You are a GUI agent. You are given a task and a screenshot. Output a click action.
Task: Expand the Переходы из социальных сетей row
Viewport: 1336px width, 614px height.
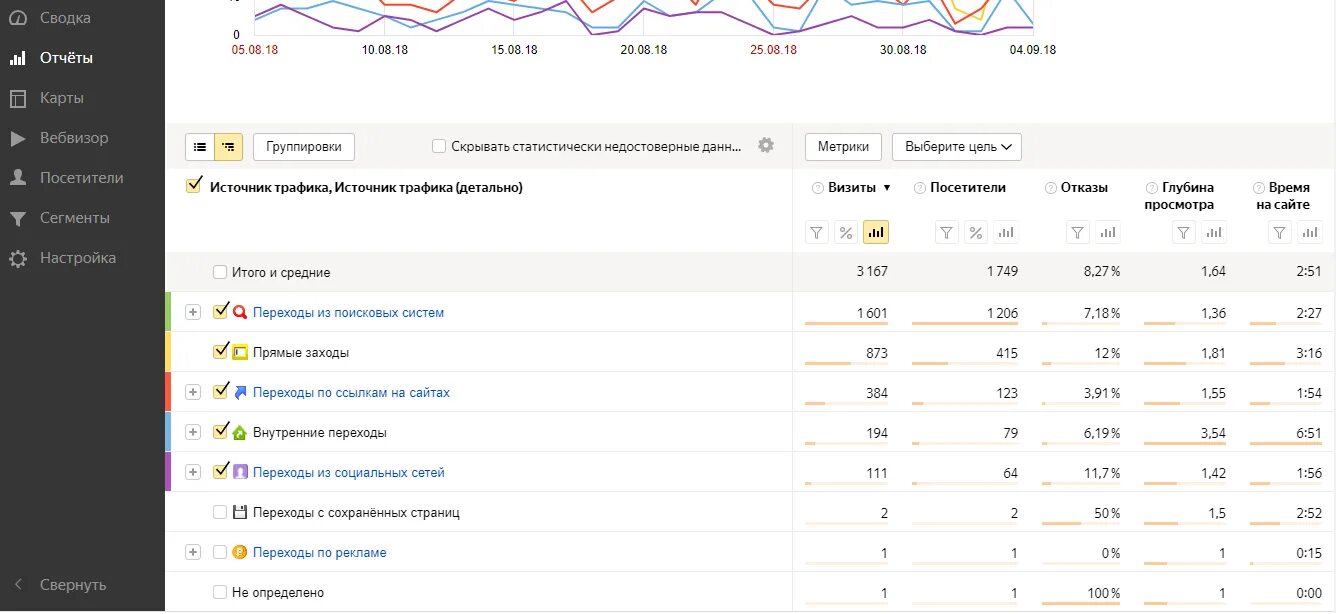pos(193,472)
